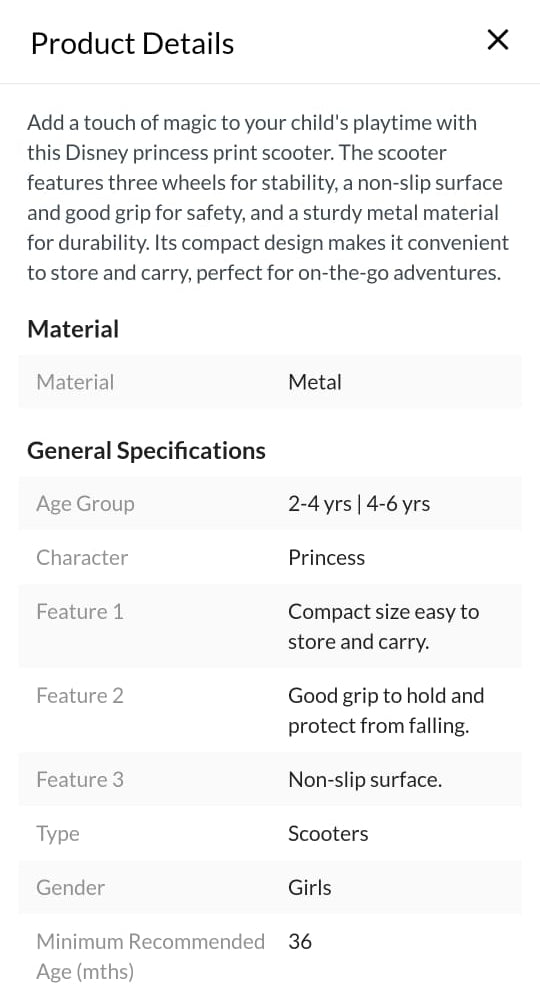Click the Feature 1 label

pyautogui.click(x=79, y=611)
